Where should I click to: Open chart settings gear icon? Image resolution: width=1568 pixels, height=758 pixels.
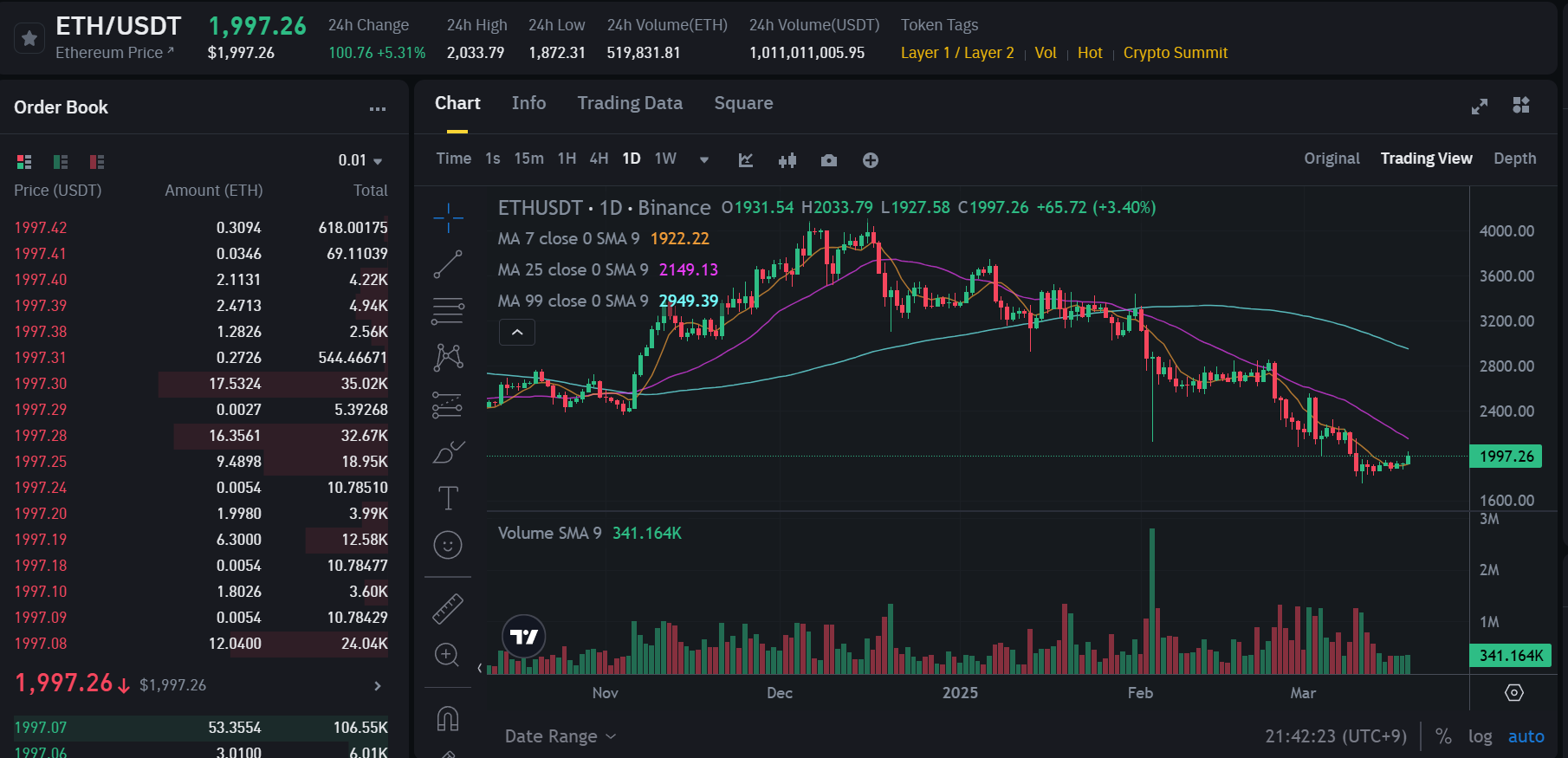(x=1514, y=693)
